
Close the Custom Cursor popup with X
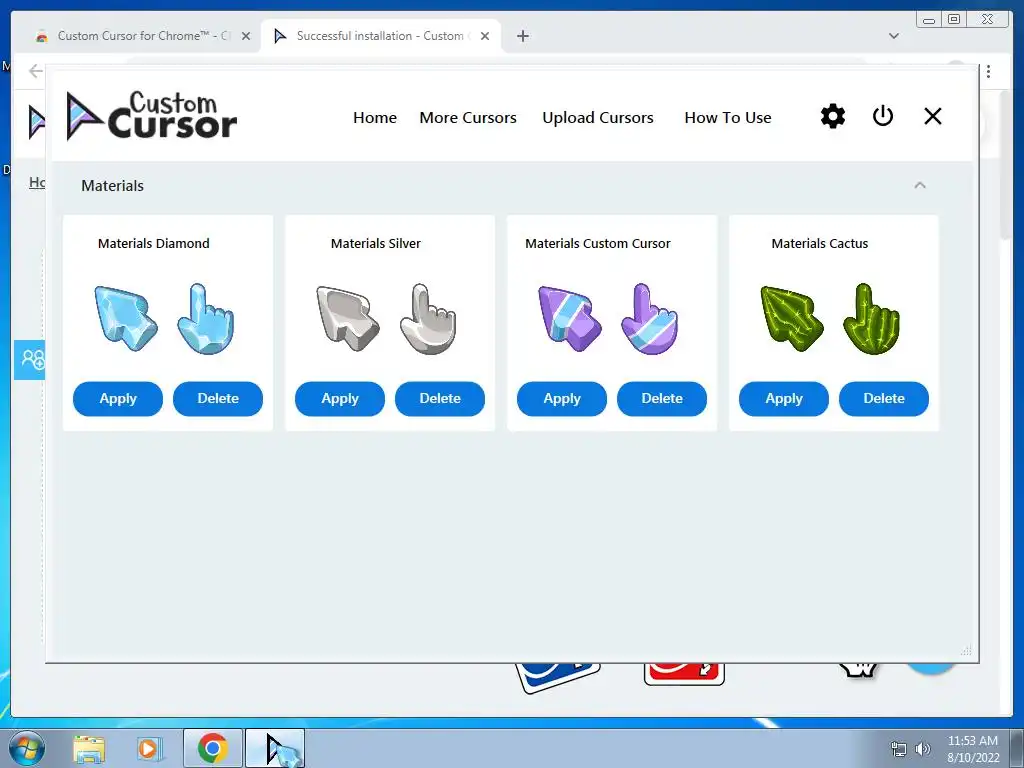coord(933,116)
